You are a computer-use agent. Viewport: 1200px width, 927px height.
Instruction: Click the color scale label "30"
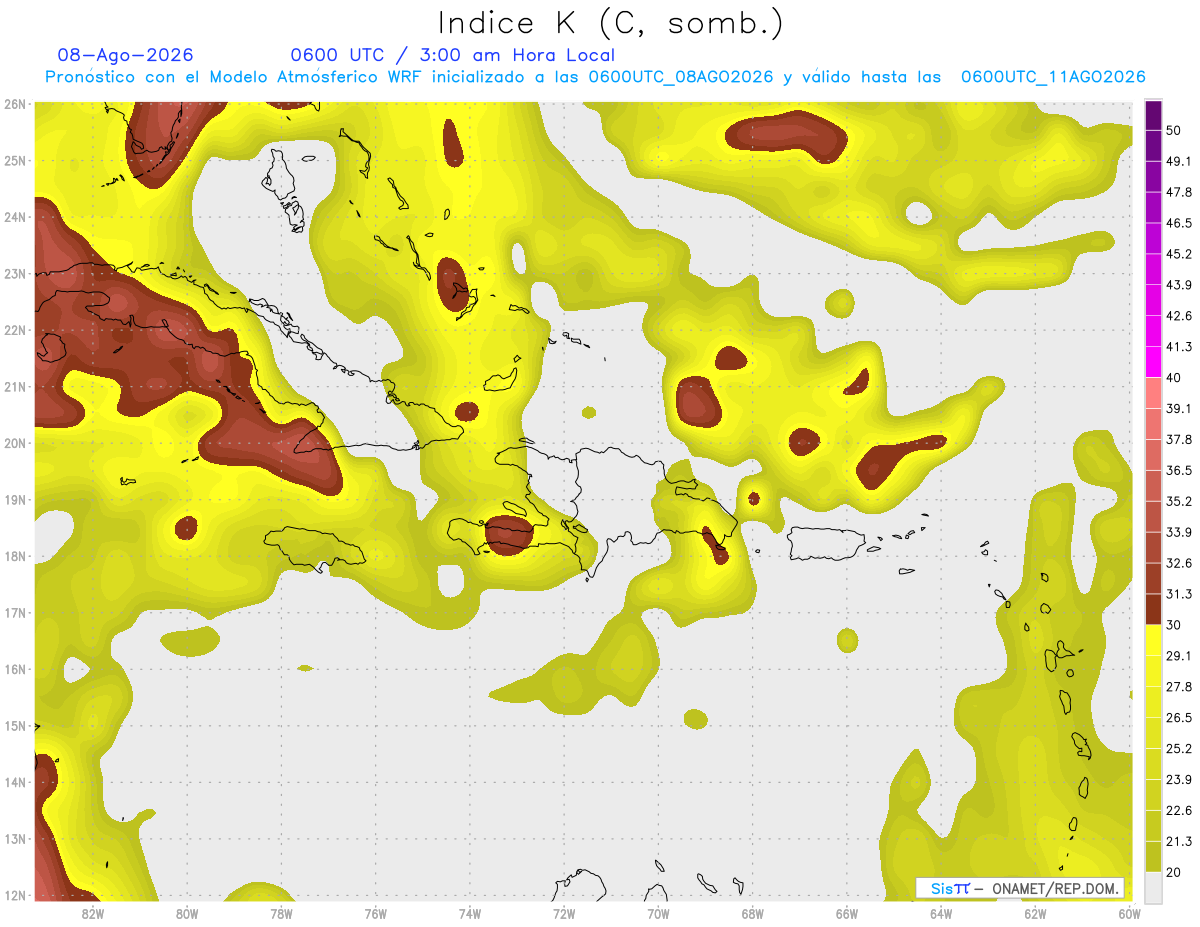[x=1174, y=625]
